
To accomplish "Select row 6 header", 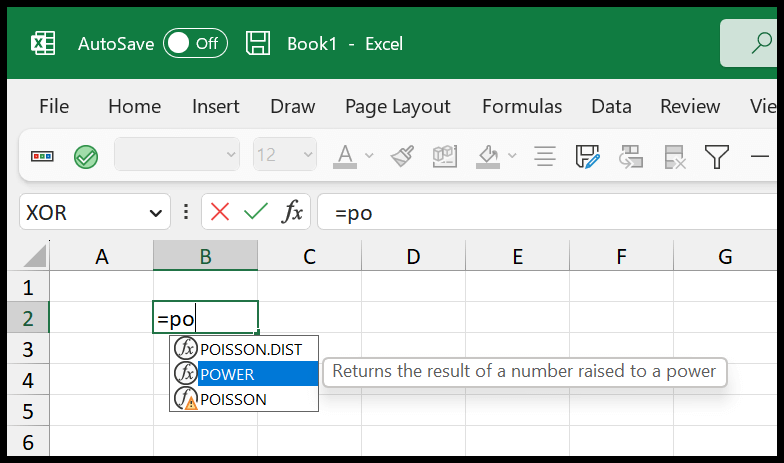I will point(28,441).
